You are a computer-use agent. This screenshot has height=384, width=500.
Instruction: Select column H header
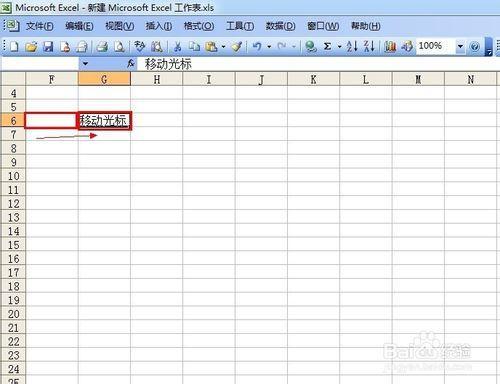(157, 79)
